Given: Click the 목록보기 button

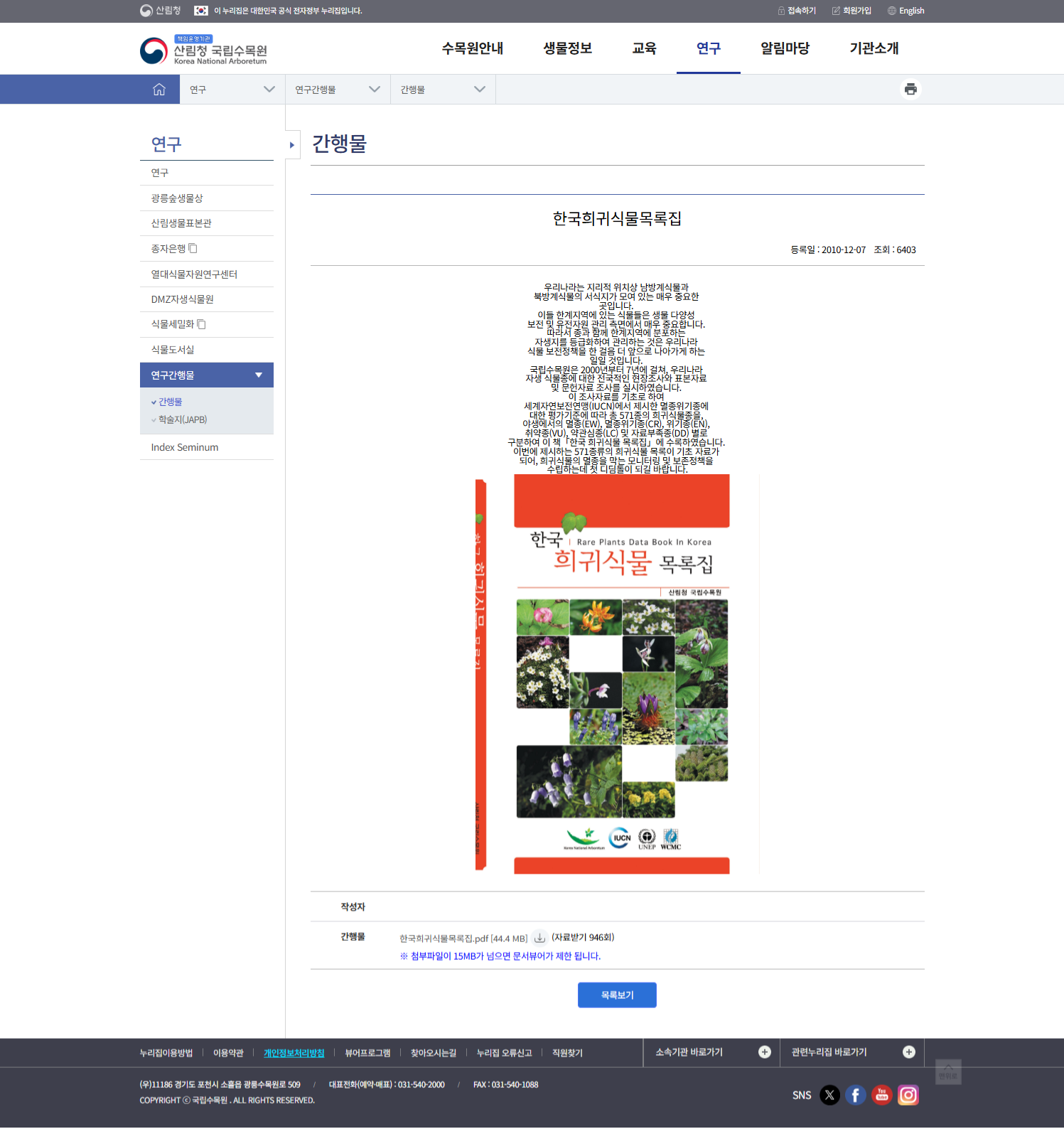Looking at the screenshot, I should [617, 995].
